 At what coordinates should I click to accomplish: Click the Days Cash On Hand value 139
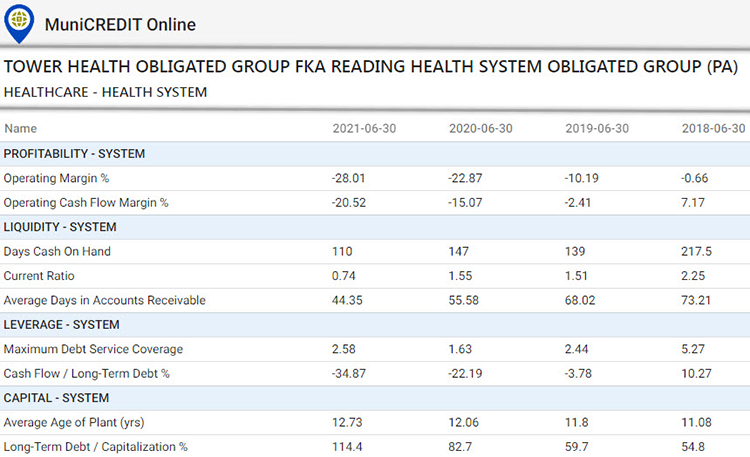point(575,251)
